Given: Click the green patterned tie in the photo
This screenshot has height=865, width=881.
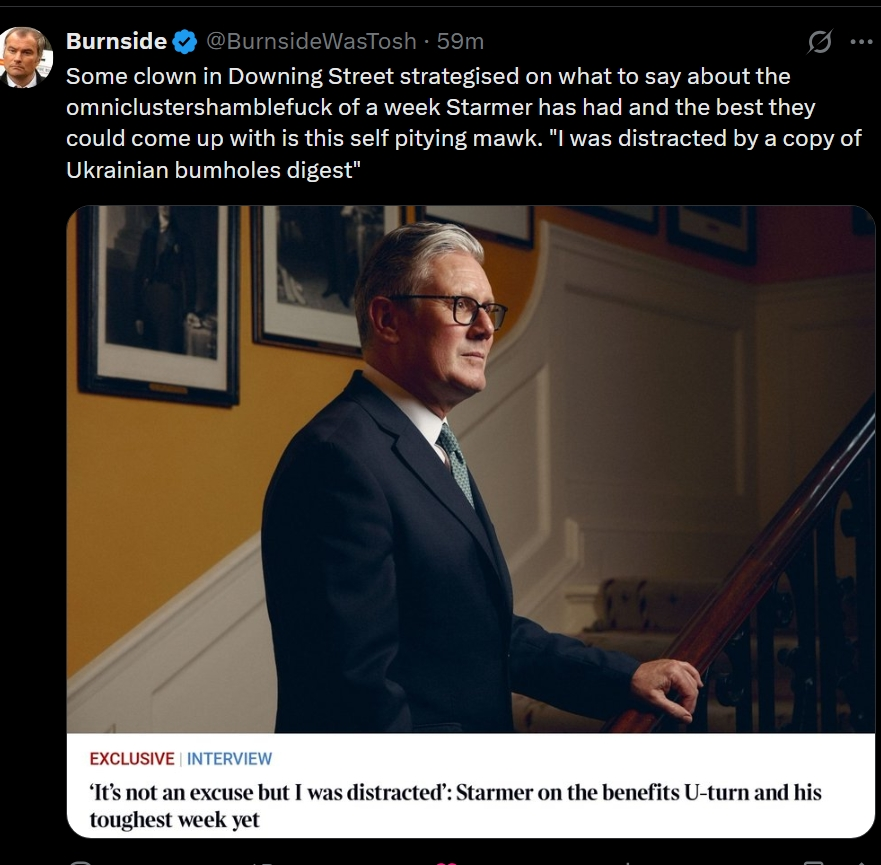Looking at the screenshot, I should coord(457,462).
